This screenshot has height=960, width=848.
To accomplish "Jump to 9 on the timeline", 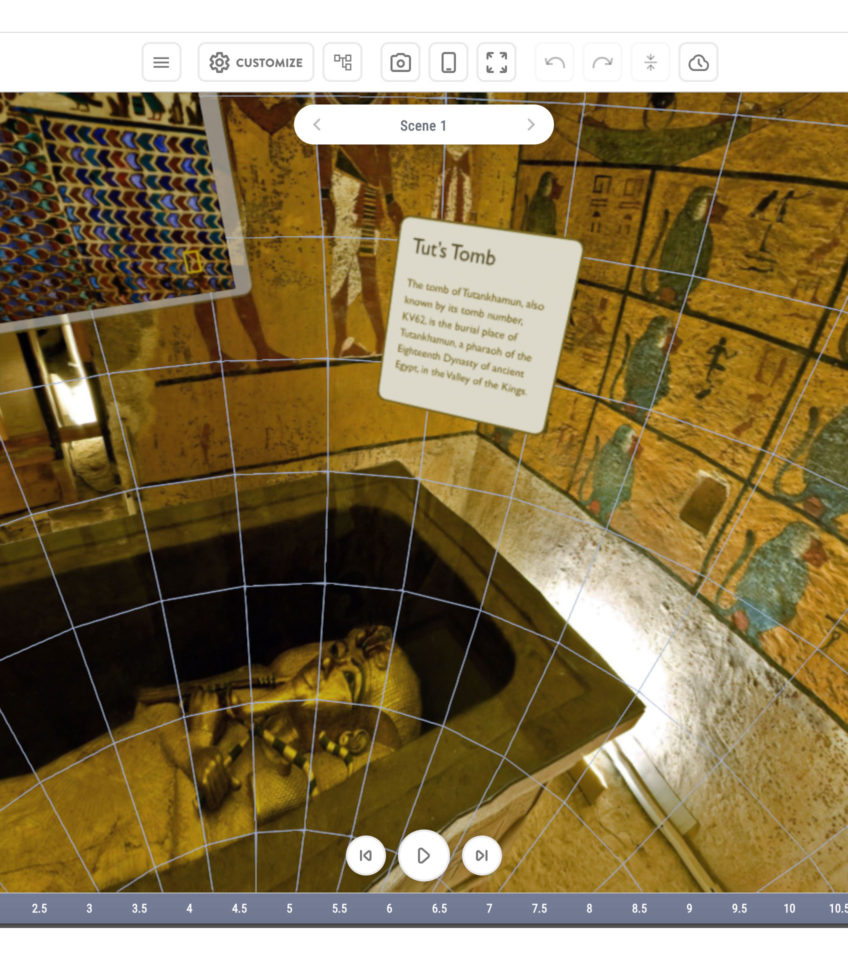I will (689, 909).
